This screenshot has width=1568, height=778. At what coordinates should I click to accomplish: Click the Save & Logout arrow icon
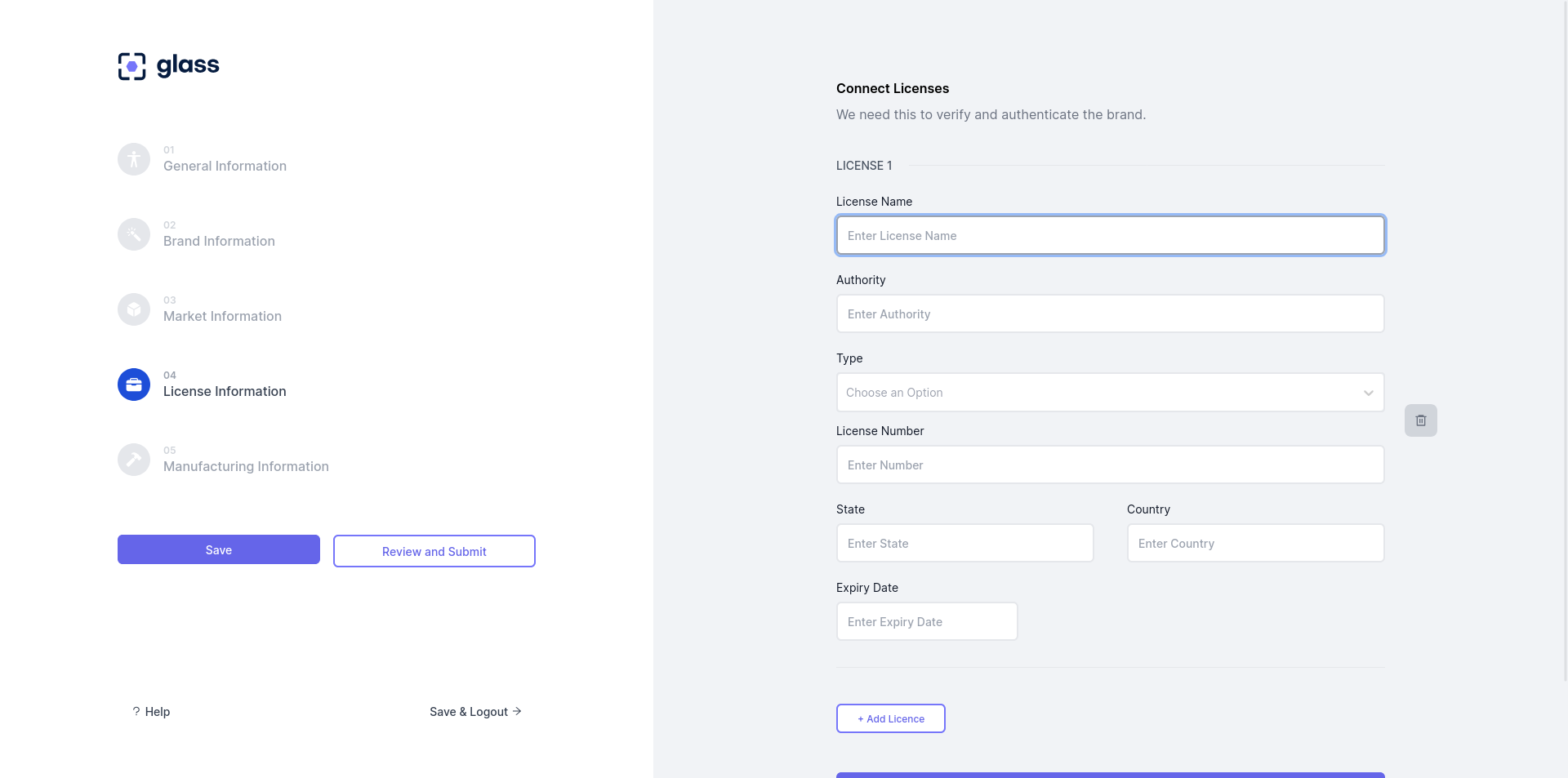(x=517, y=711)
